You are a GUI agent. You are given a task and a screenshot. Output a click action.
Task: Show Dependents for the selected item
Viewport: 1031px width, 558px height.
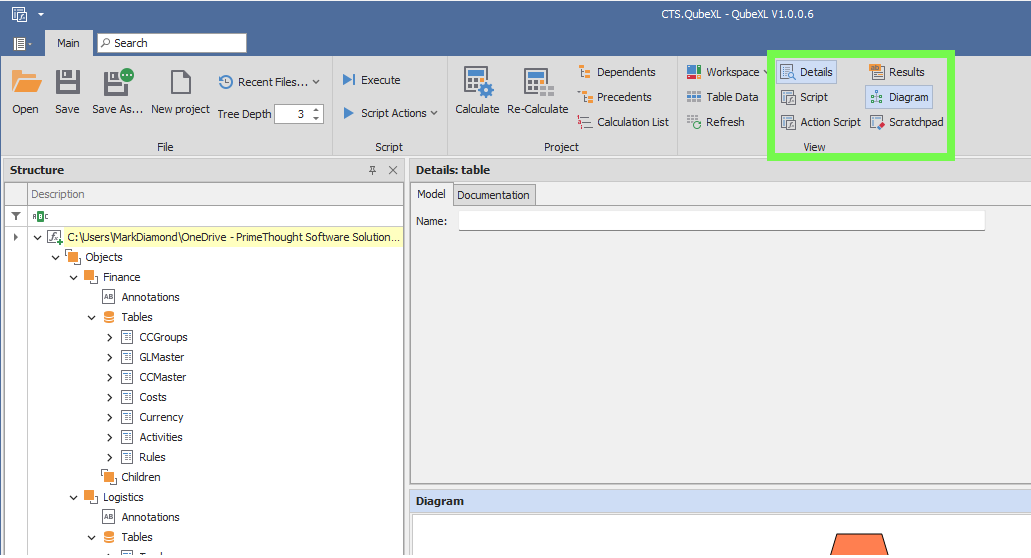(x=616, y=72)
